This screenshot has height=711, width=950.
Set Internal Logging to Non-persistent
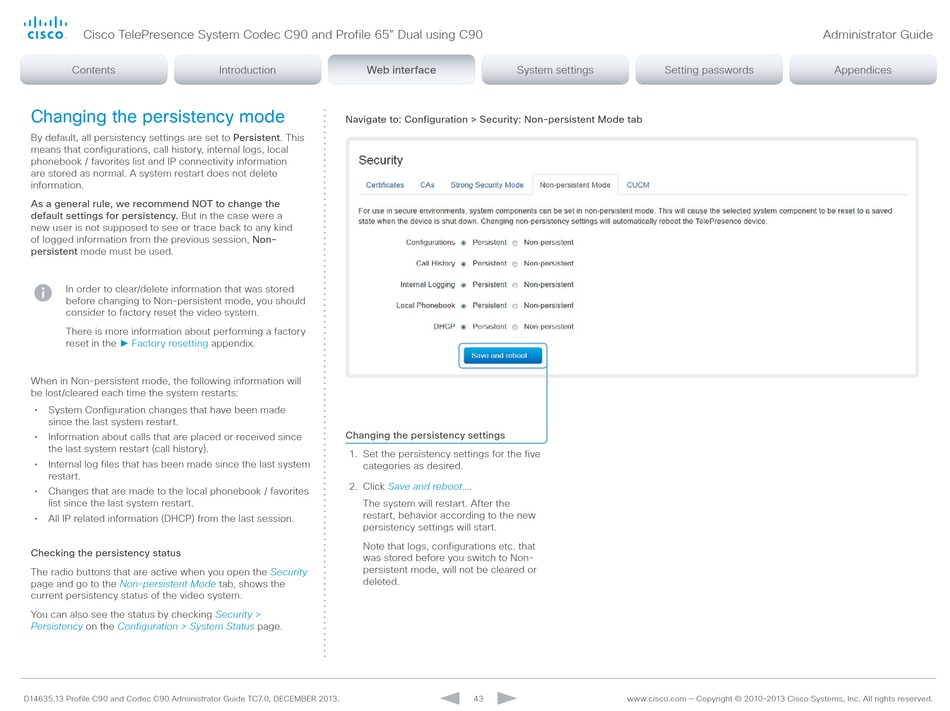pyautogui.click(x=515, y=285)
